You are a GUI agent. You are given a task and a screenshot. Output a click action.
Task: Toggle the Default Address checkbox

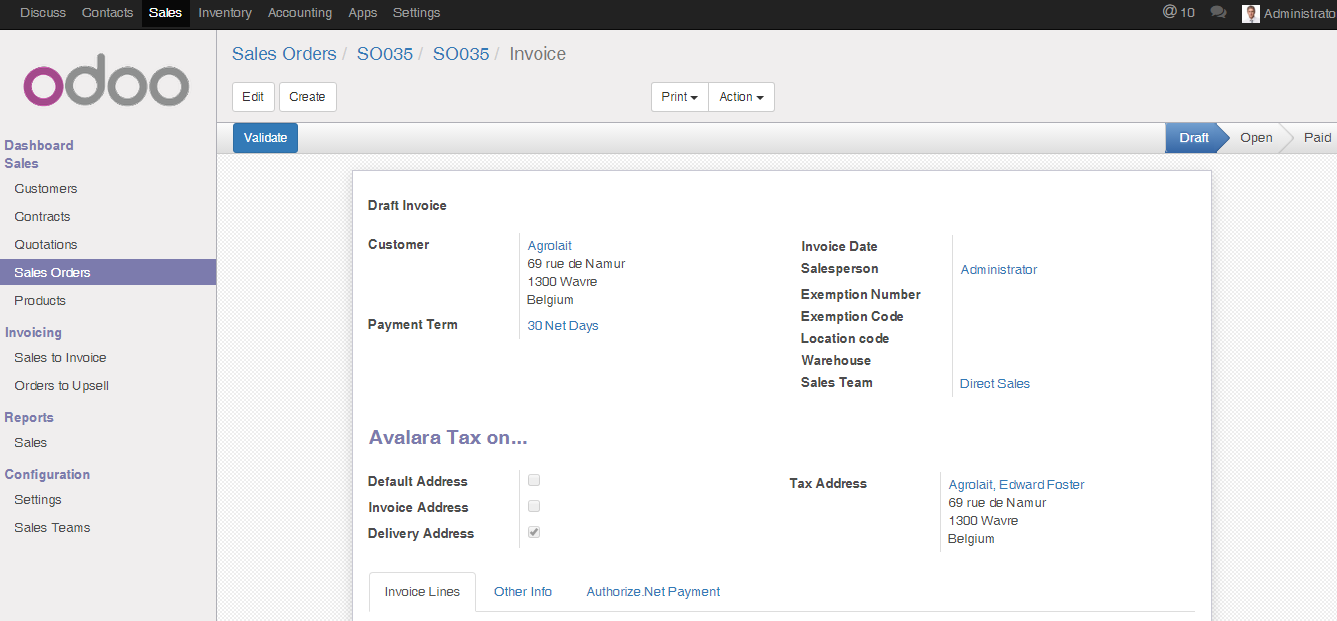click(534, 480)
